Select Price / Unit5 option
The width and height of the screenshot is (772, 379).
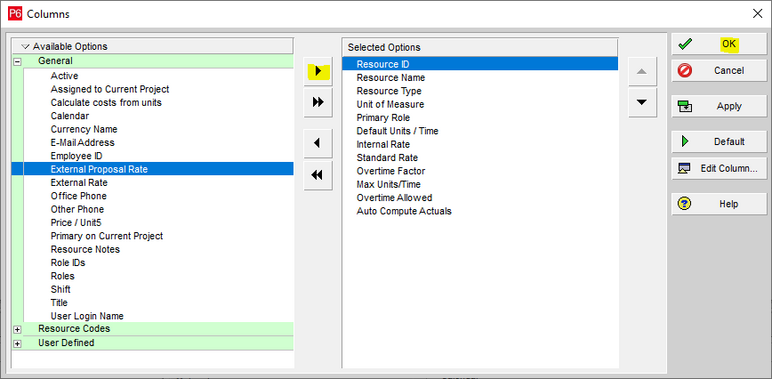[x=76, y=222]
